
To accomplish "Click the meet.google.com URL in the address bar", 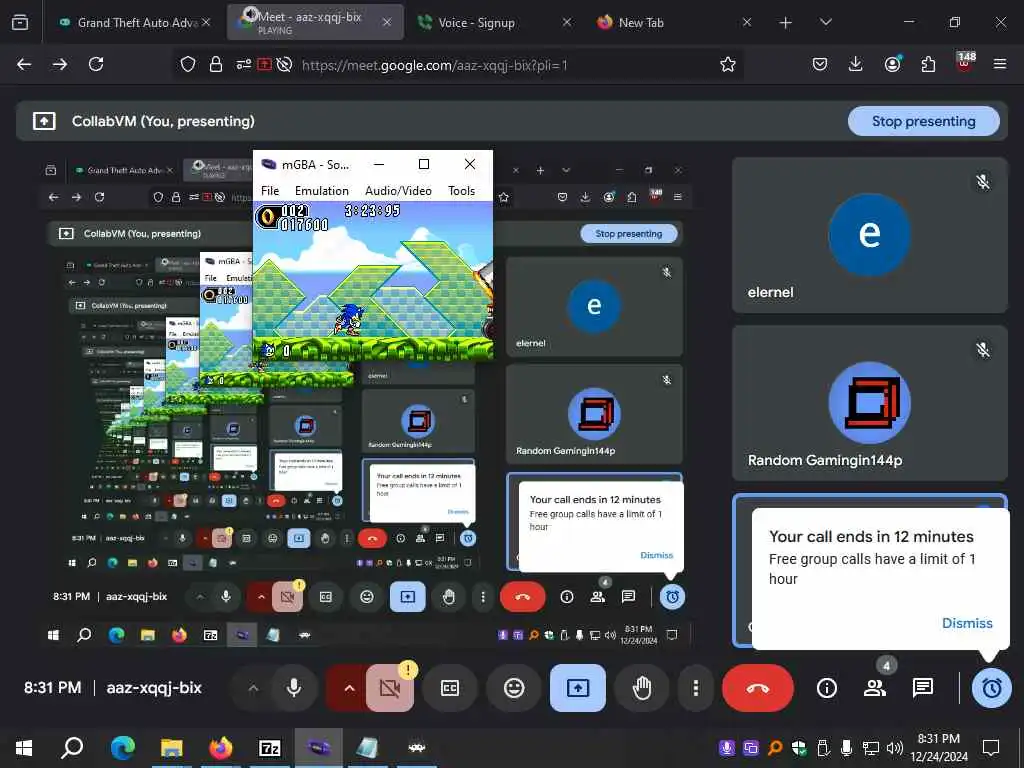I will click(x=434, y=65).
